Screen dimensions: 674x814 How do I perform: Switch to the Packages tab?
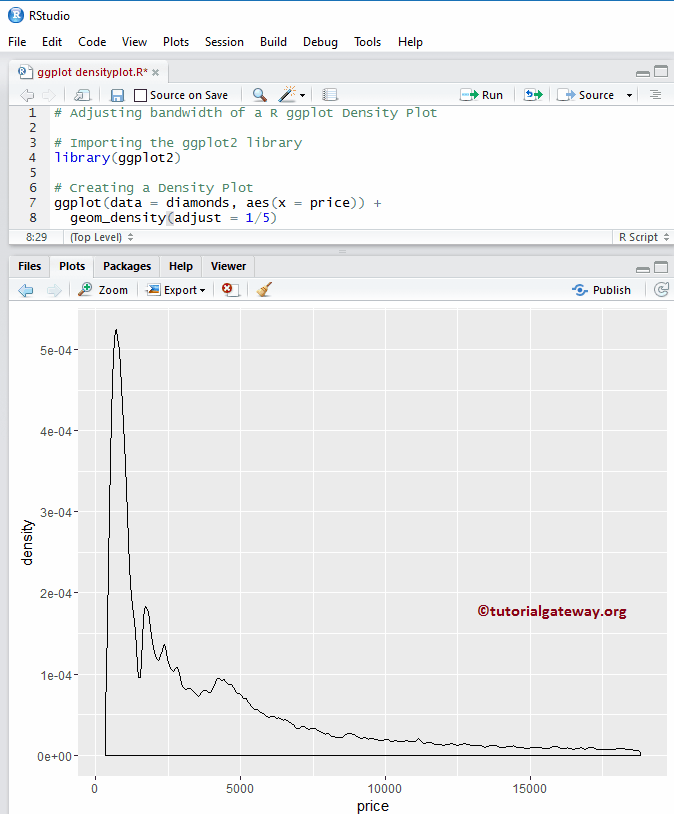click(x=127, y=266)
